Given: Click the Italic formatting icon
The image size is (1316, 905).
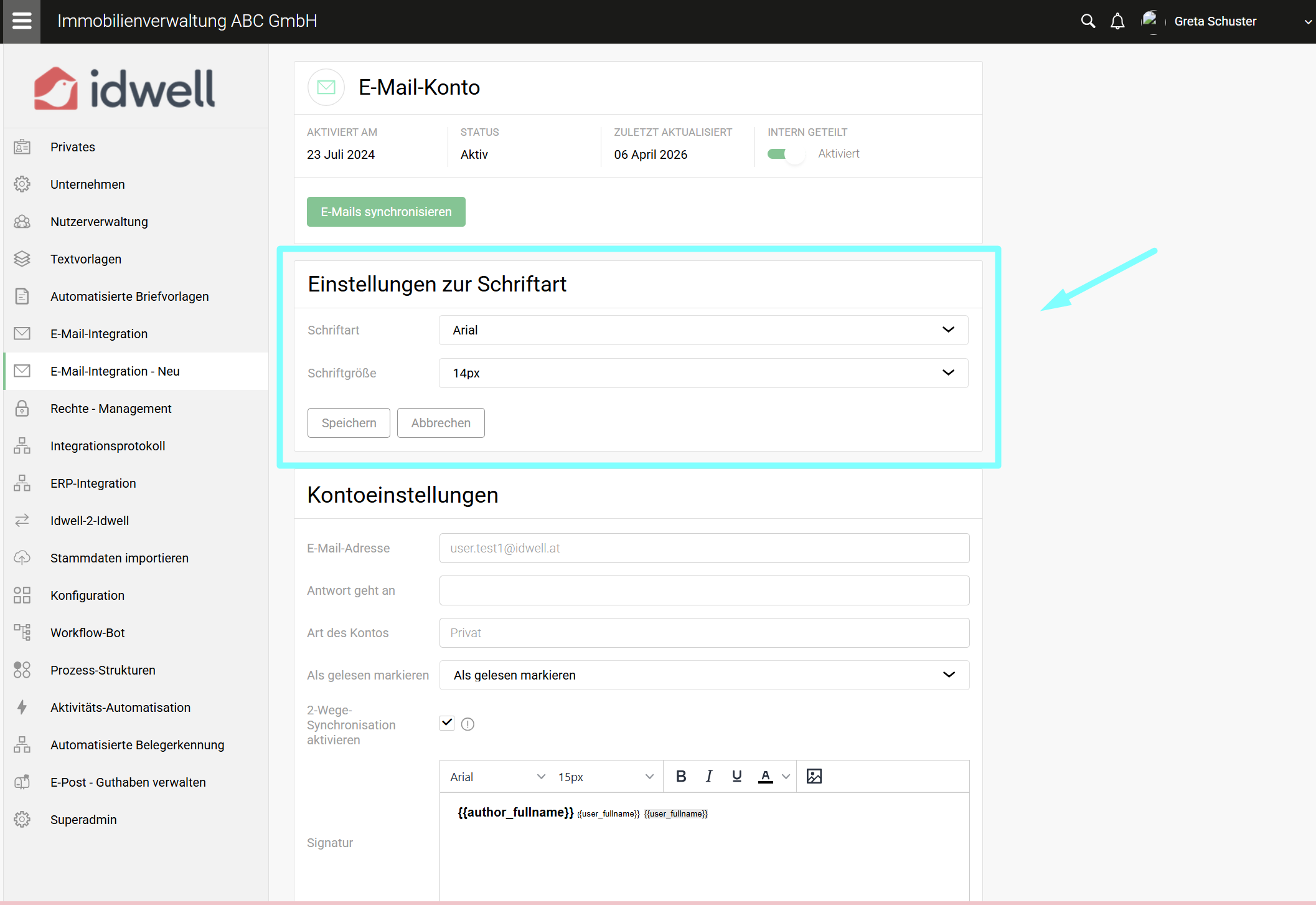Looking at the screenshot, I should 709,776.
